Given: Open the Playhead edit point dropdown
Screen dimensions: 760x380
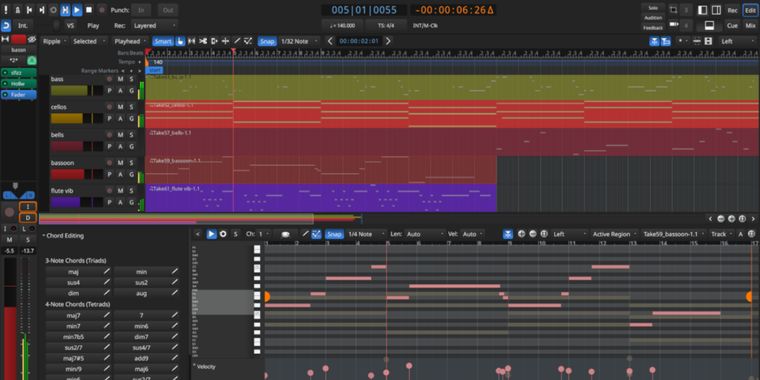Looking at the screenshot, I should tap(130, 41).
